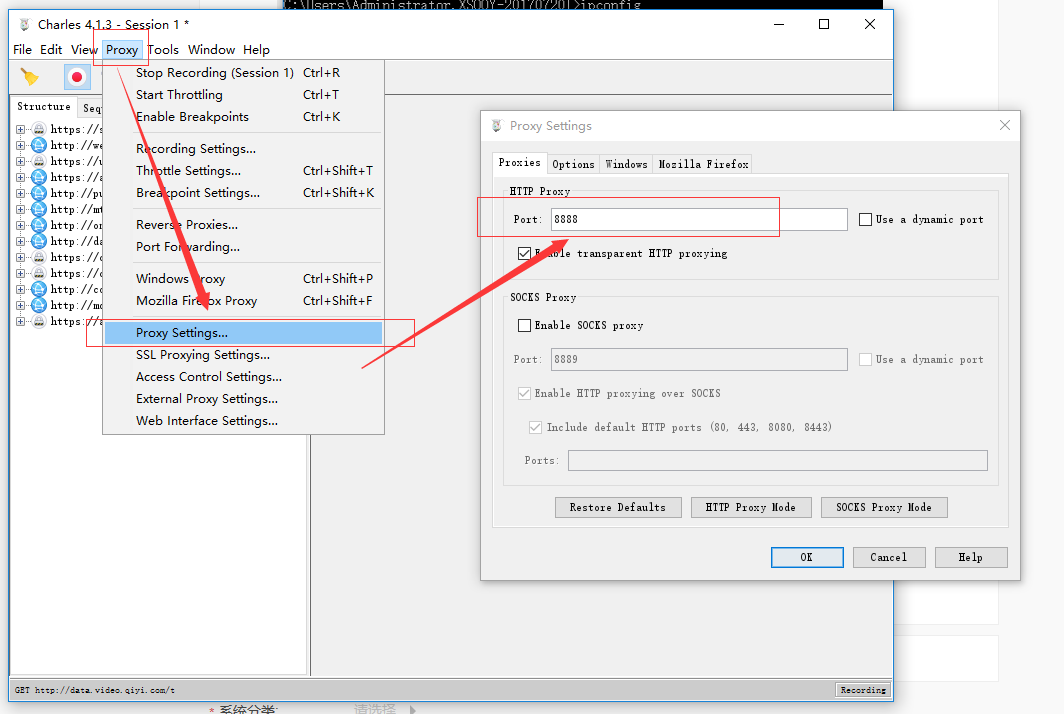Screen dimensions: 1064x714
Task: Select the globe icon beside http://da
Action: click(x=39, y=241)
